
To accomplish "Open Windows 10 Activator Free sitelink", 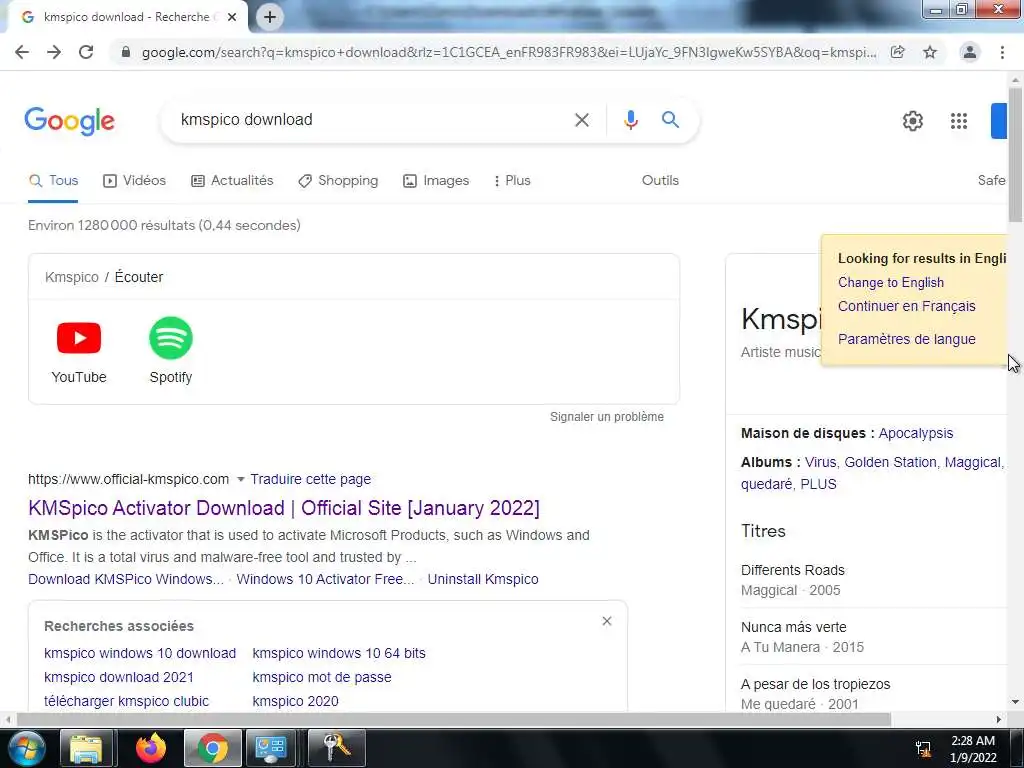I will 325,579.
